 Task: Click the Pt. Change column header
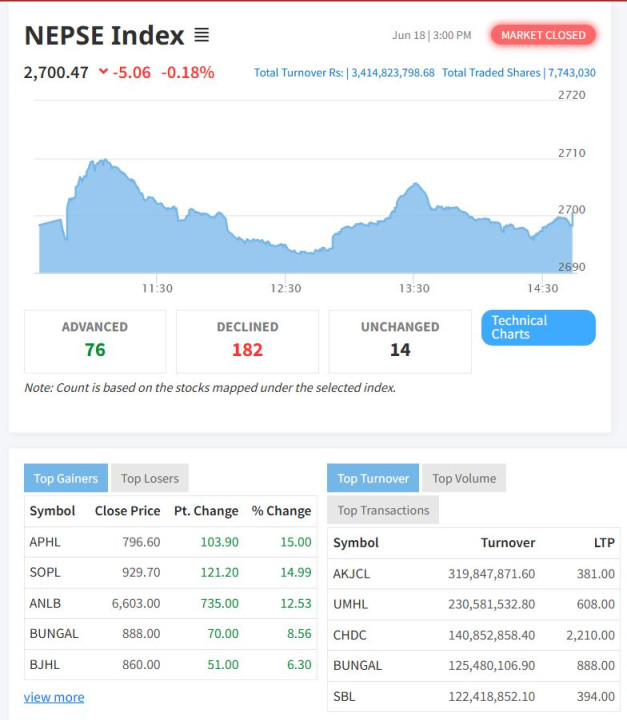point(206,511)
